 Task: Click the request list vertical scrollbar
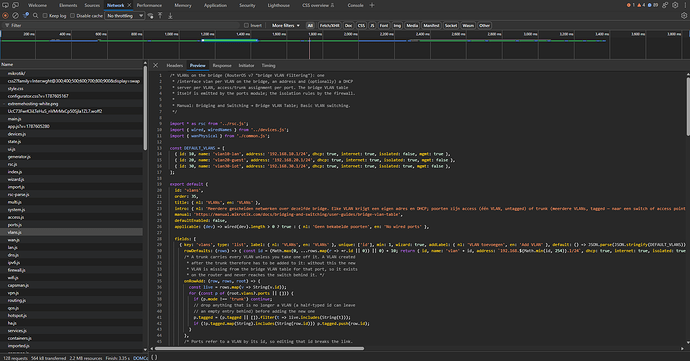[x=145, y=108]
